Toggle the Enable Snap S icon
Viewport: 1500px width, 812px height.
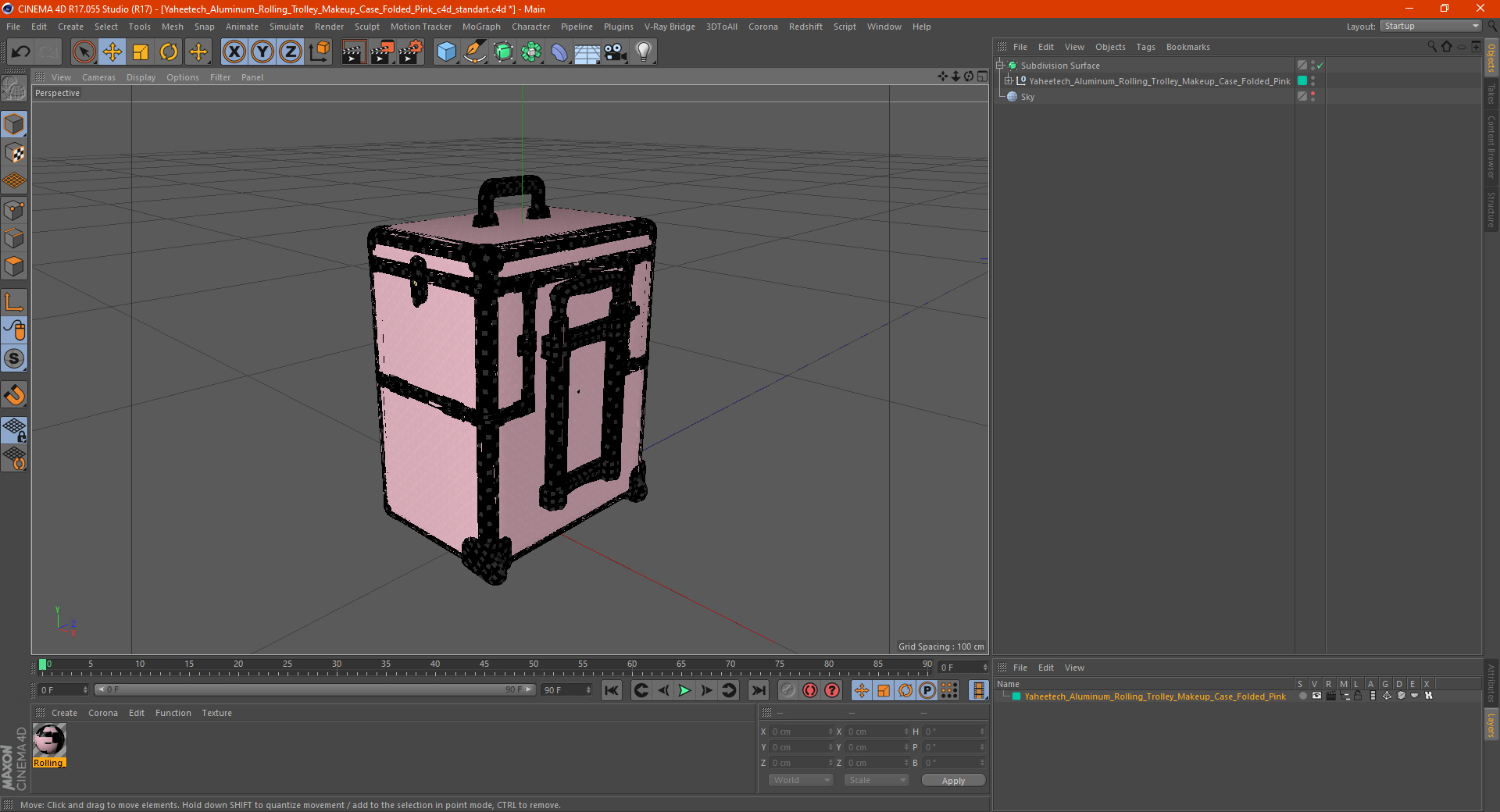pos(14,359)
